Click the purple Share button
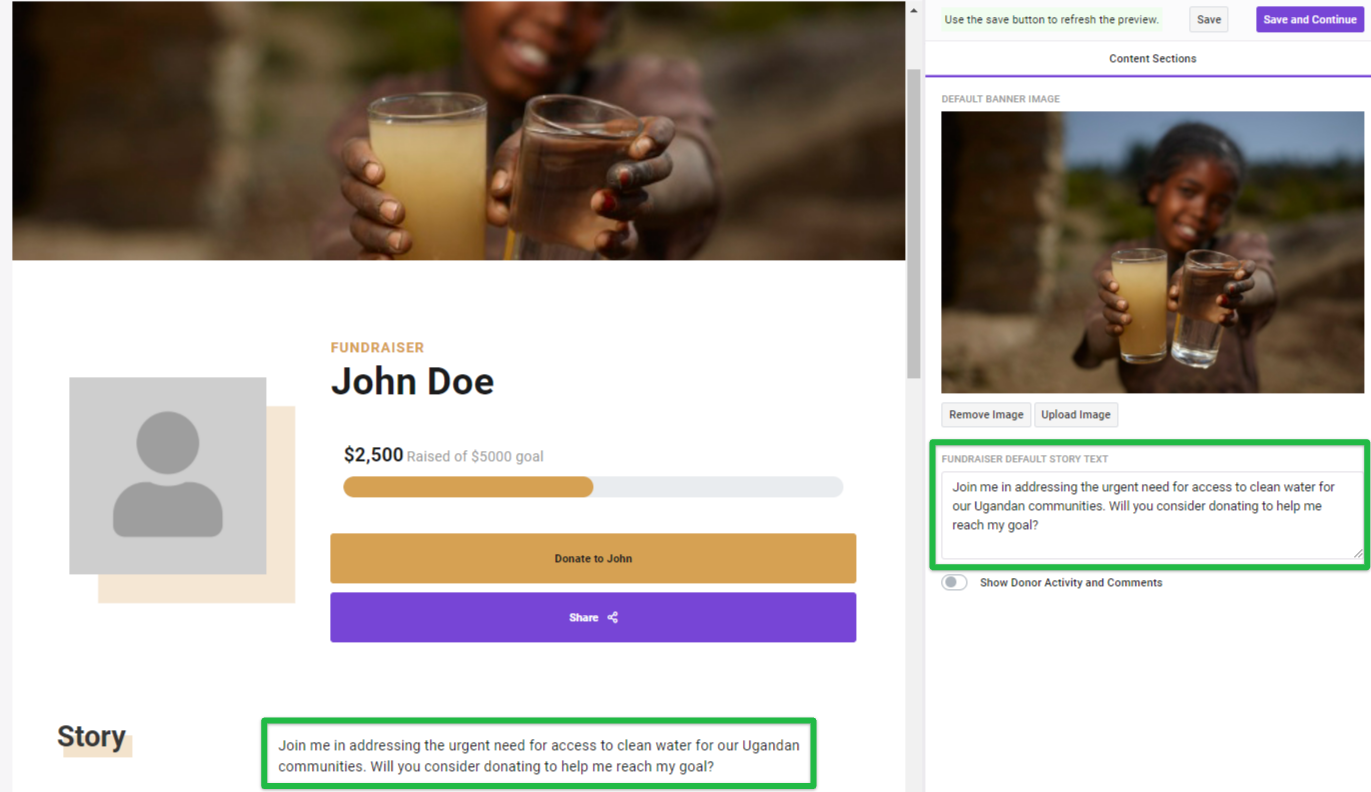The height and width of the screenshot is (792, 1371). tap(593, 617)
